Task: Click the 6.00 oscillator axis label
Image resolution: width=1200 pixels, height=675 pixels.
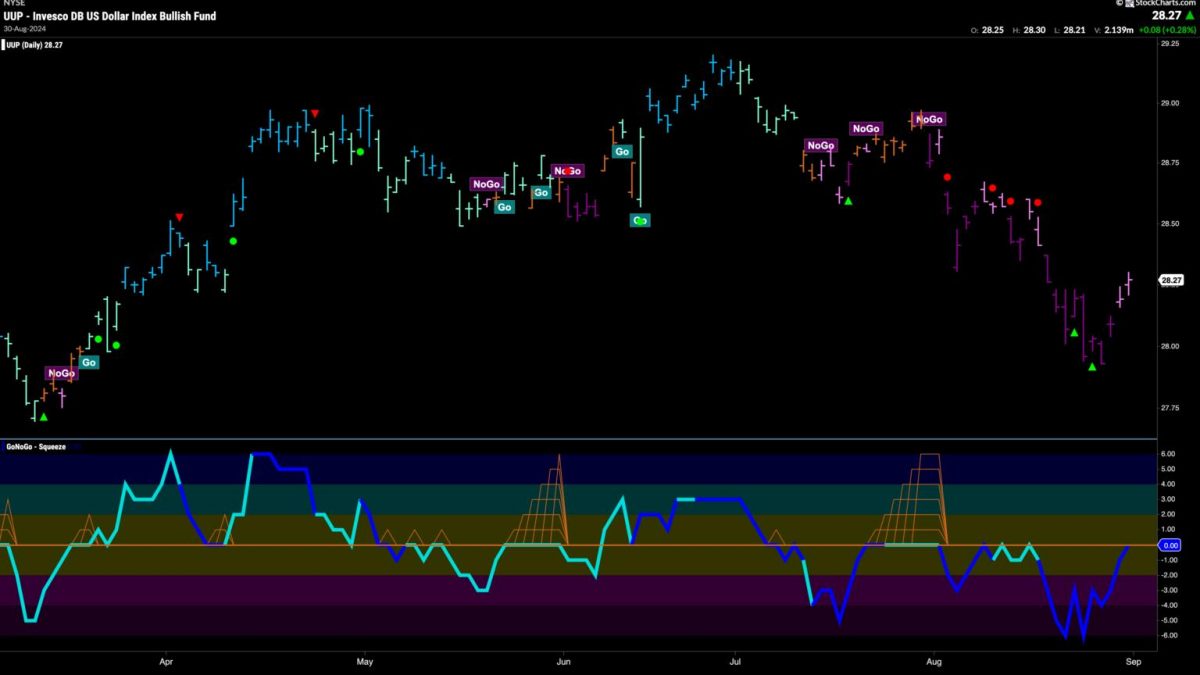Action: pos(1169,455)
